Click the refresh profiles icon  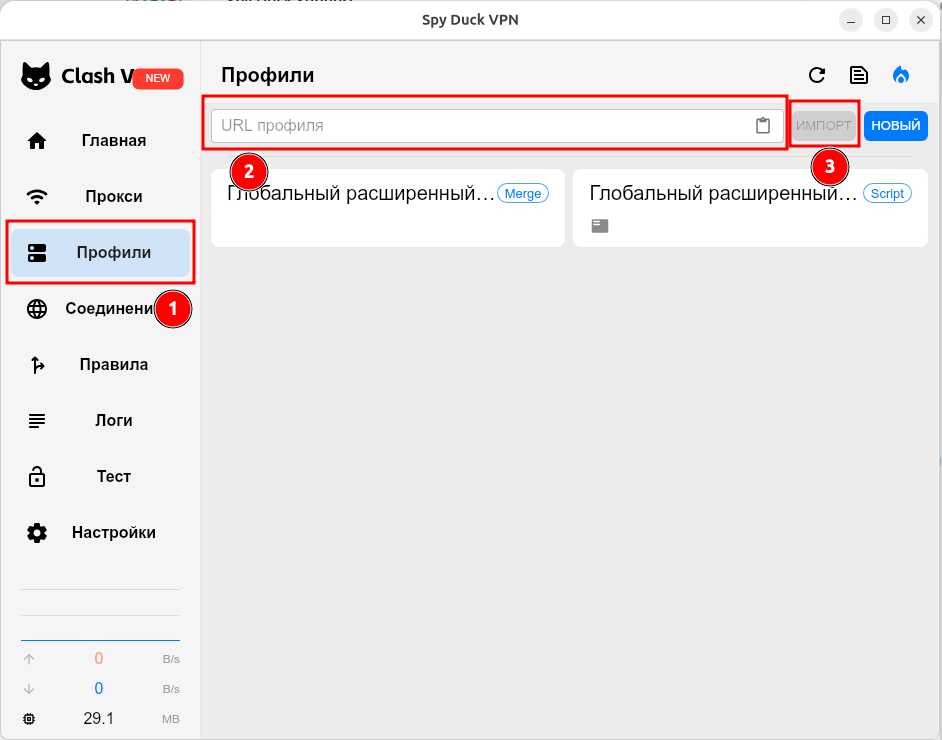pyautogui.click(x=817, y=75)
